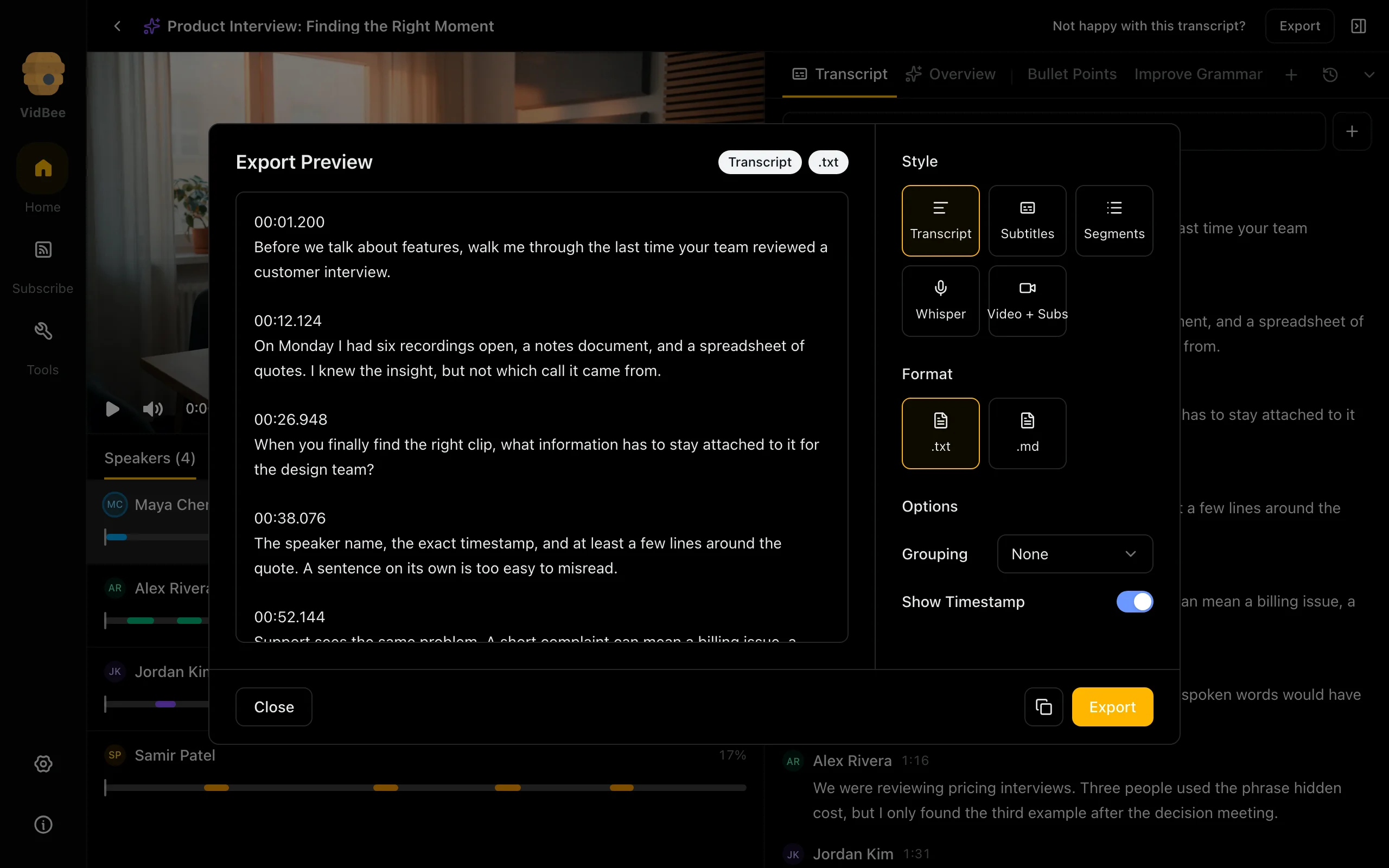
Task: Play the video
Action: point(112,409)
